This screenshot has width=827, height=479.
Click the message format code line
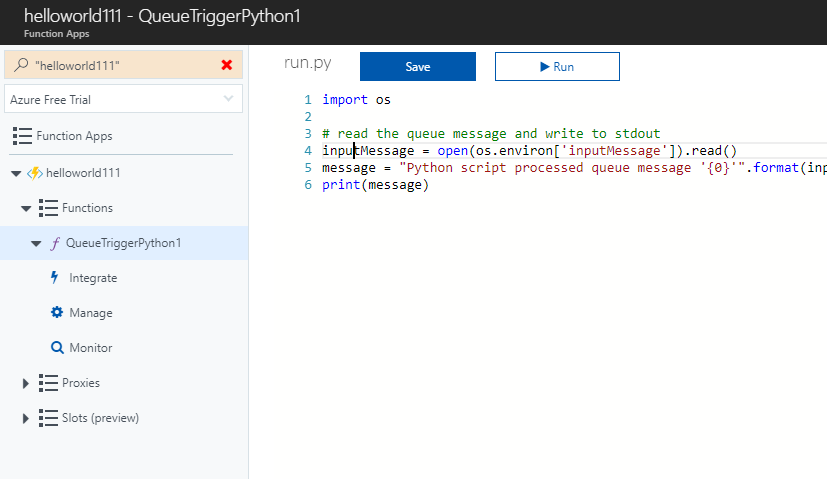click(x=574, y=168)
